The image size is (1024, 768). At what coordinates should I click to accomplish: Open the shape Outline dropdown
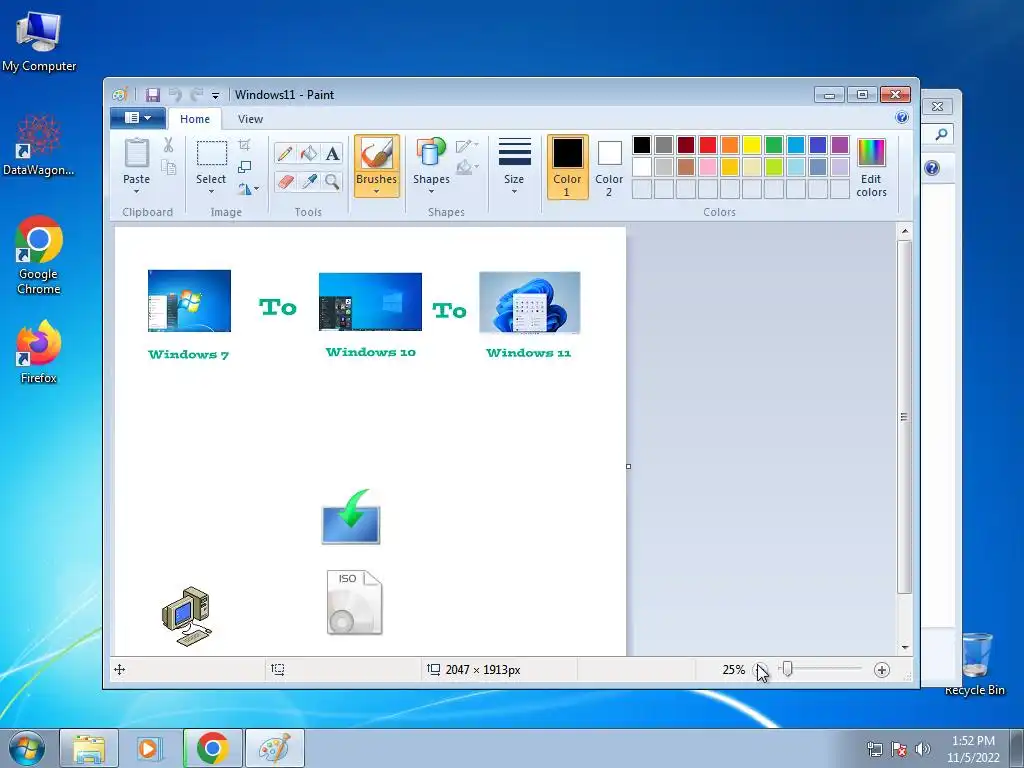click(467, 146)
